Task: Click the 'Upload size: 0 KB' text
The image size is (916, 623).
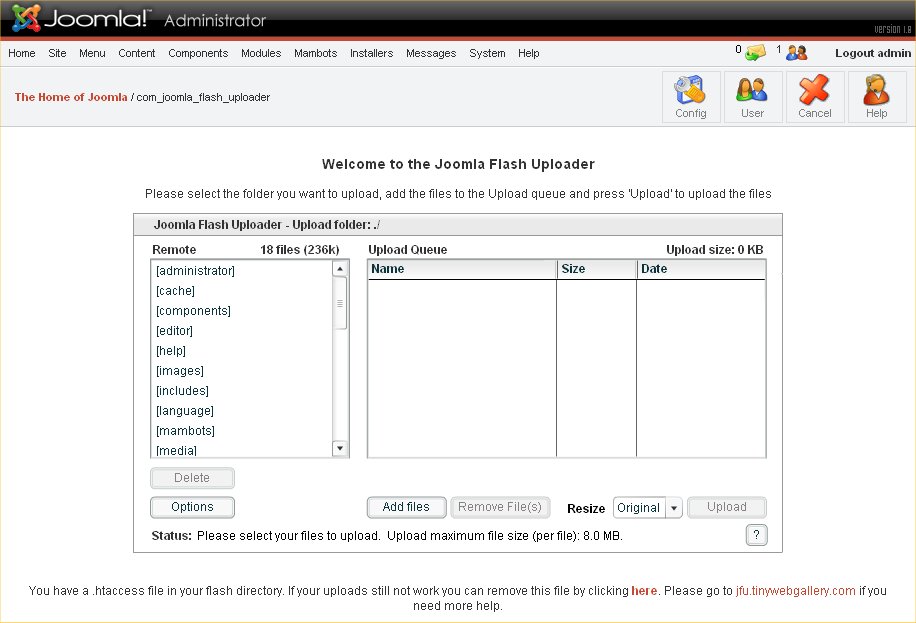Action: click(714, 250)
